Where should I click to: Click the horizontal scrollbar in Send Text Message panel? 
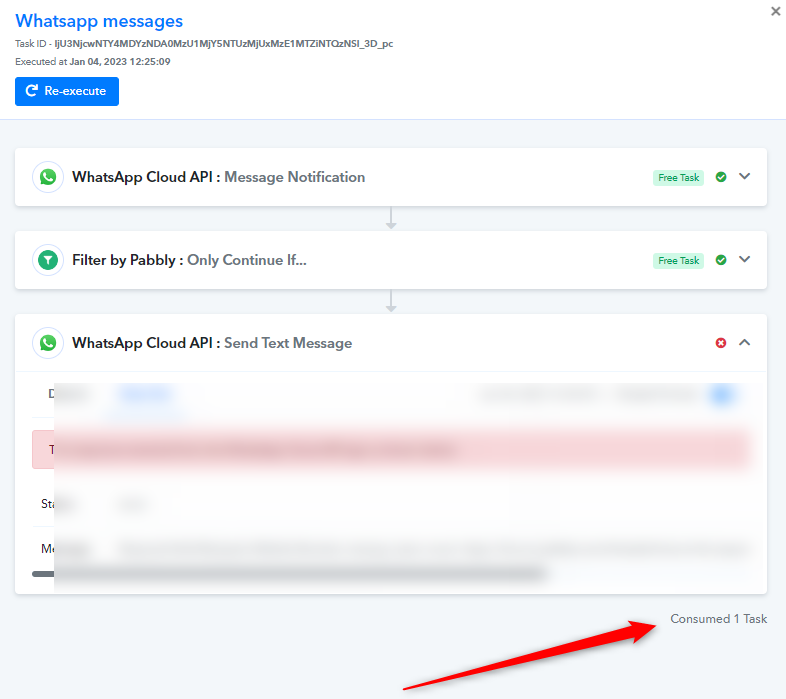pyautogui.click(x=288, y=574)
